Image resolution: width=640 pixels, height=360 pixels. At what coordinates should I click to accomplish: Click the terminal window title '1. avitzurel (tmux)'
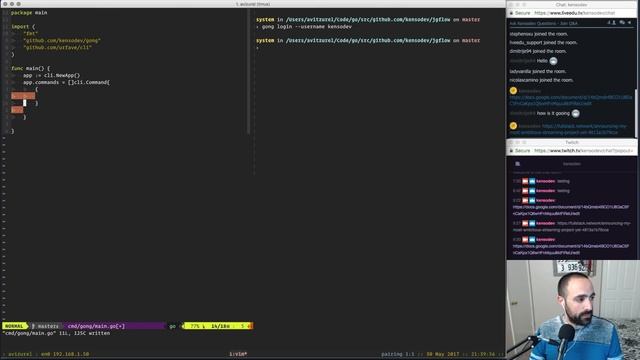(x=253, y=4)
